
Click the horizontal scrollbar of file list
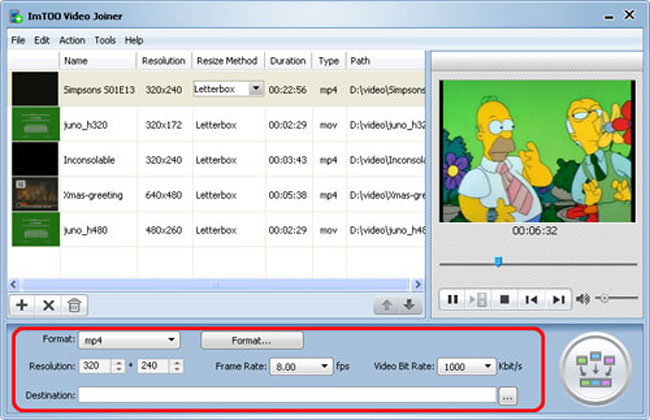point(215,284)
